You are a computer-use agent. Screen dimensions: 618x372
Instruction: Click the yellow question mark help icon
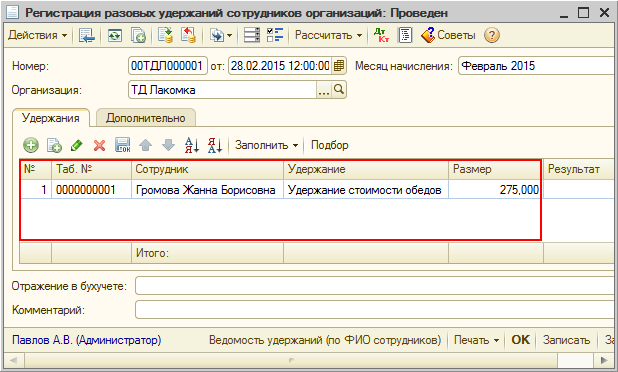coord(491,35)
